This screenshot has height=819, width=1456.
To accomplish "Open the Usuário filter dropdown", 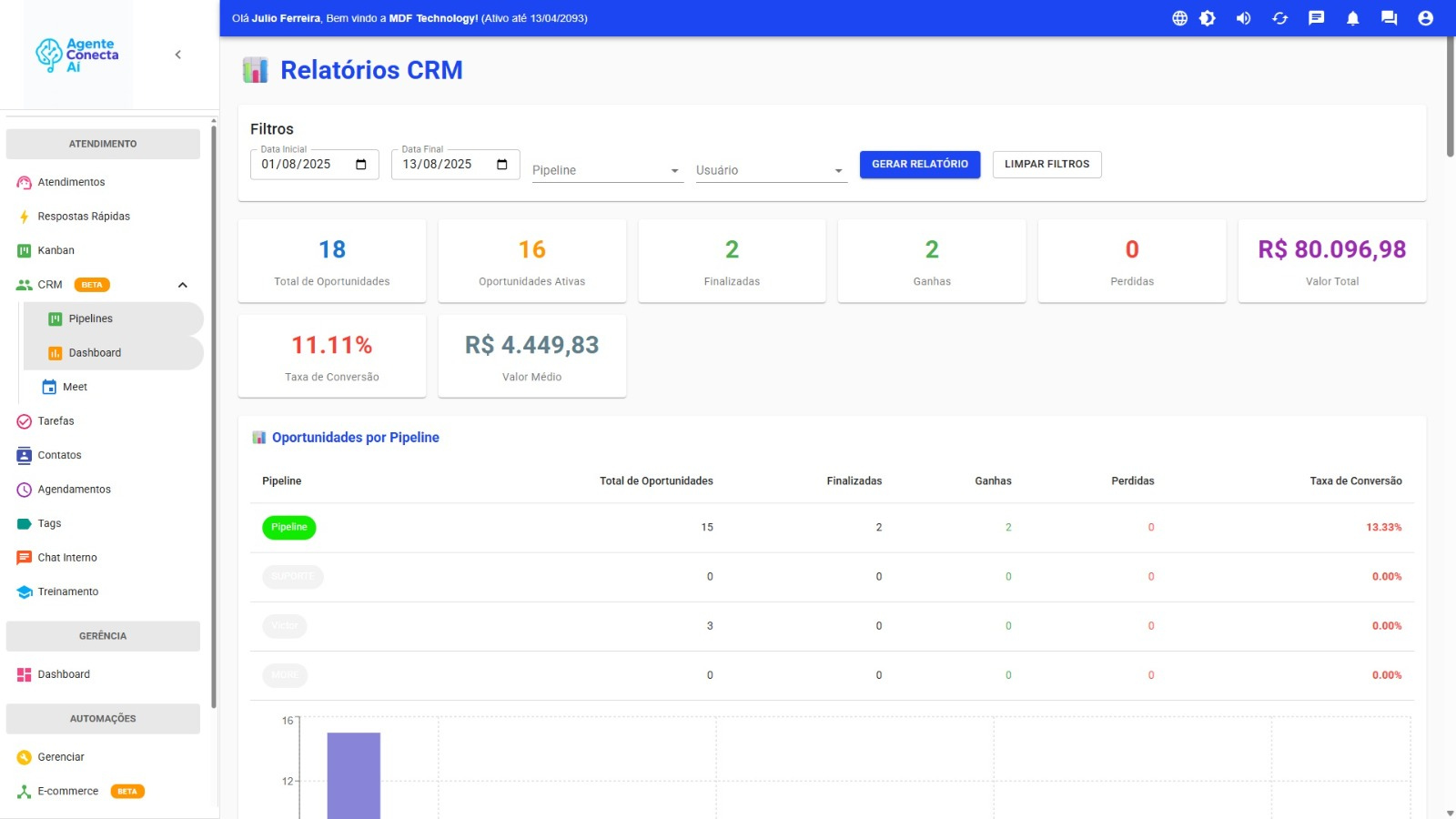I will click(772, 170).
